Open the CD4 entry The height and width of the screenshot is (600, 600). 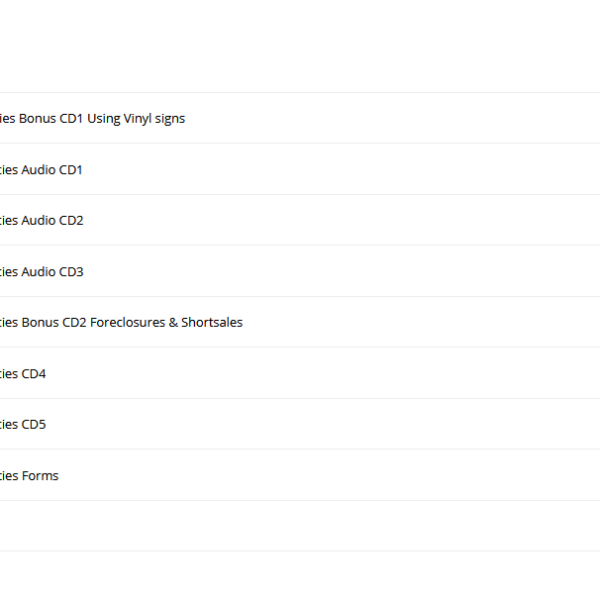[23, 373]
